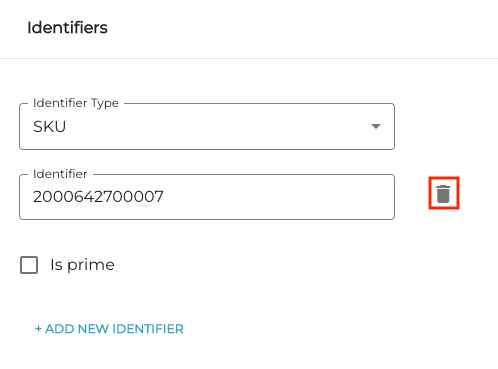Click the caret triangle beside SKU

376,126
